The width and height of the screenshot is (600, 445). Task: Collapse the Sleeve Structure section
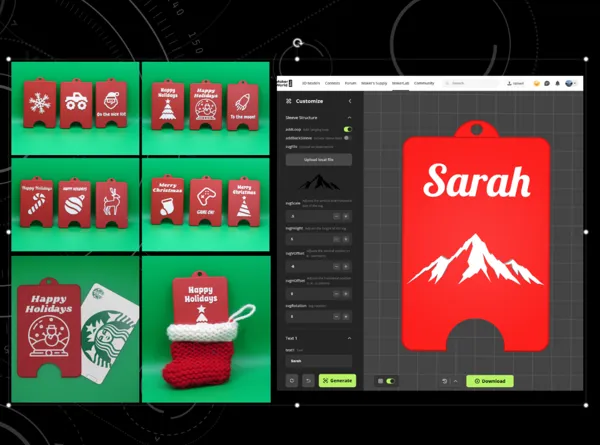click(349, 117)
